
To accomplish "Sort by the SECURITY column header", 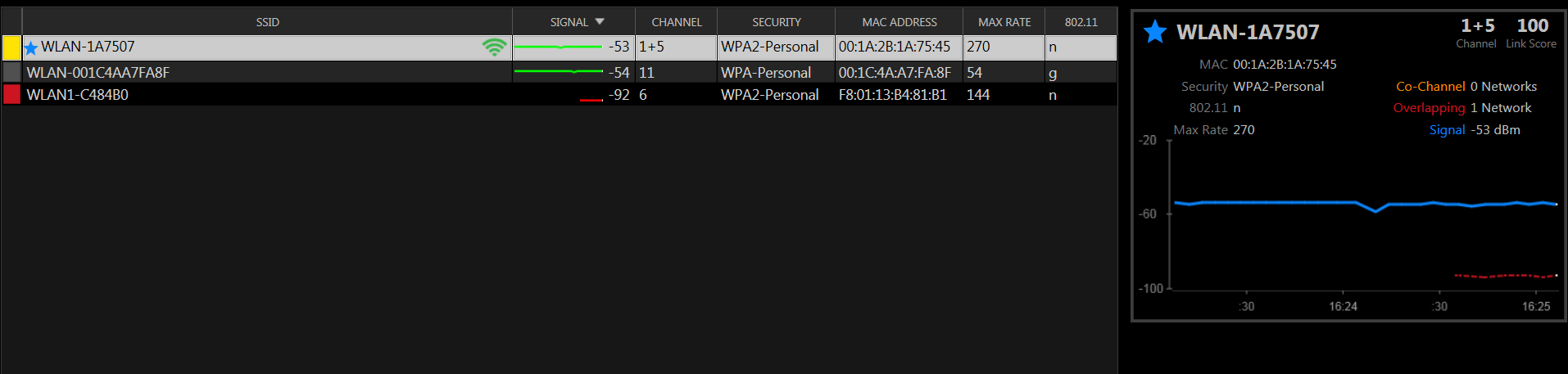I will 776,22.
